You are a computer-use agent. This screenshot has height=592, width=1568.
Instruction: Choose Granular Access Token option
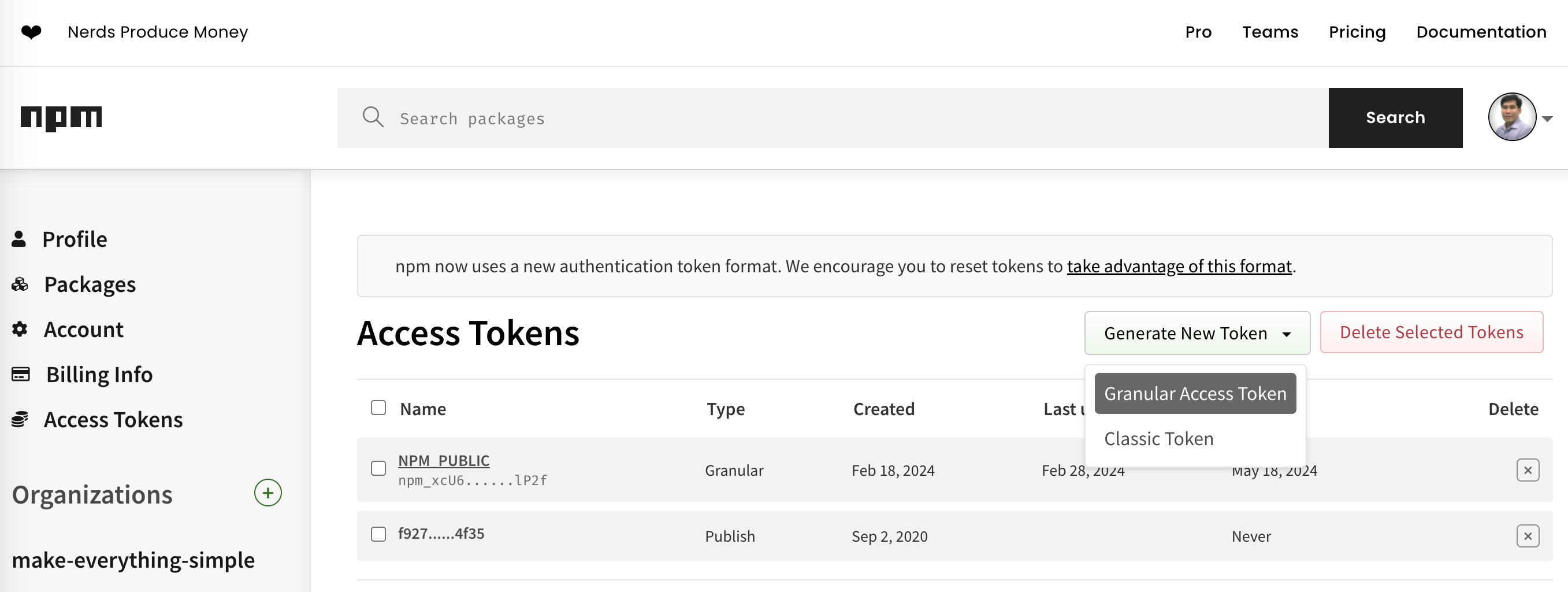point(1195,394)
